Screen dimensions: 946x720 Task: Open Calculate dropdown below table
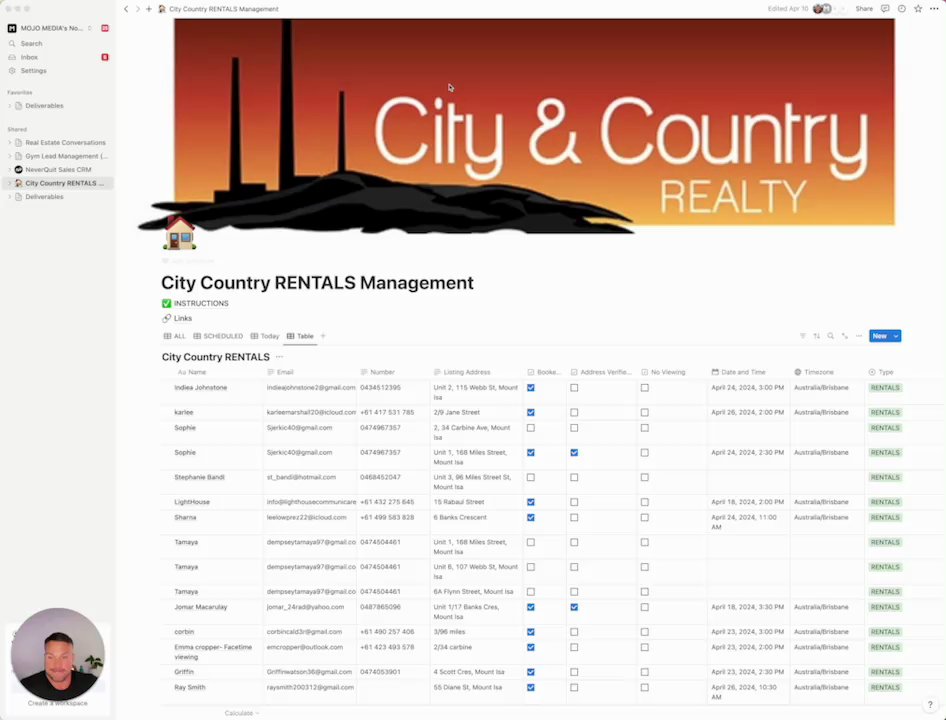tap(241, 713)
